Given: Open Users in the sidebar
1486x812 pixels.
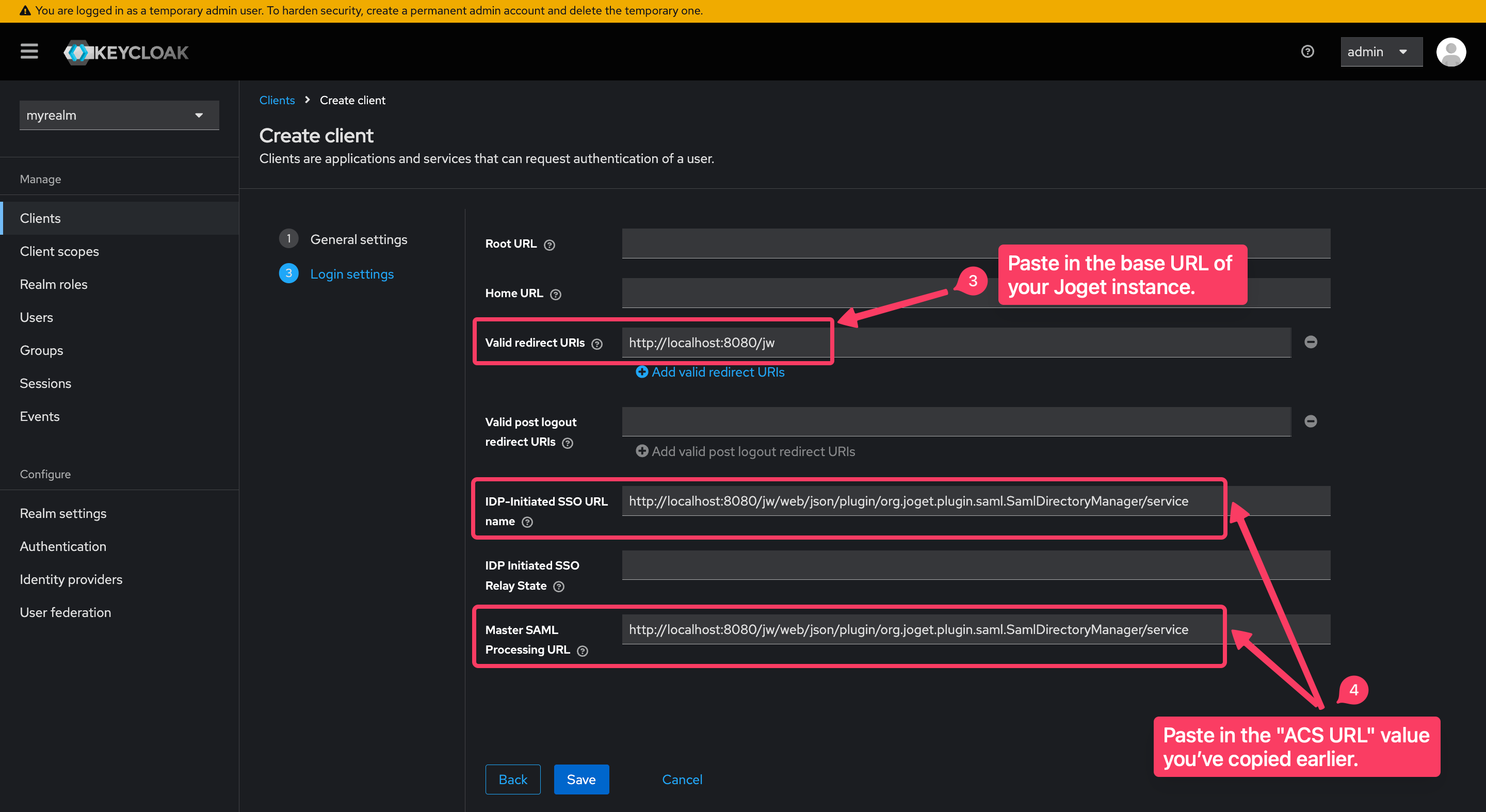Looking at the screenshot, I should pyautogui.click(x=119, y=318).
